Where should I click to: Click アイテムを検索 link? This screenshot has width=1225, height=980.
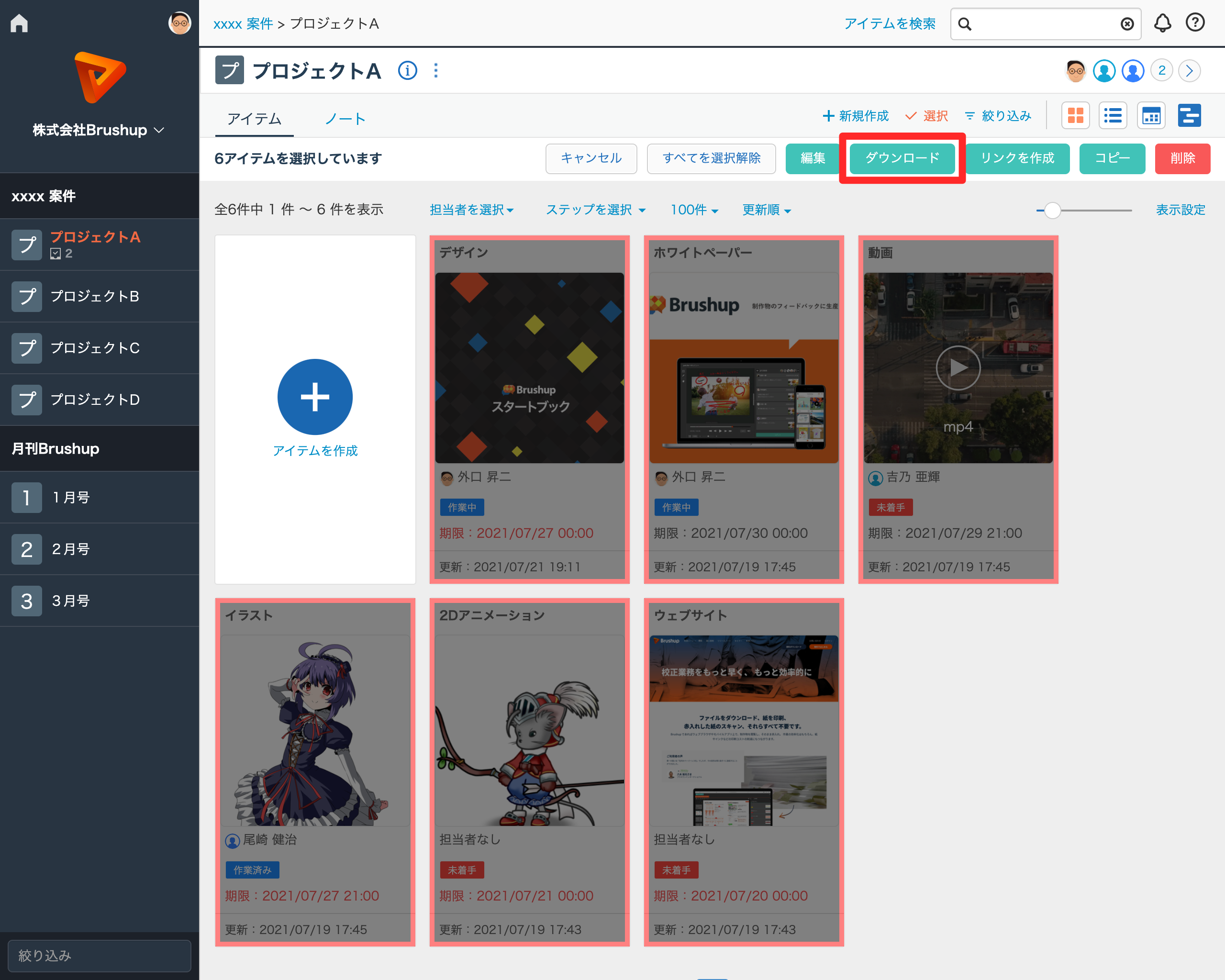pyautogui.click(x=889, y=24)
